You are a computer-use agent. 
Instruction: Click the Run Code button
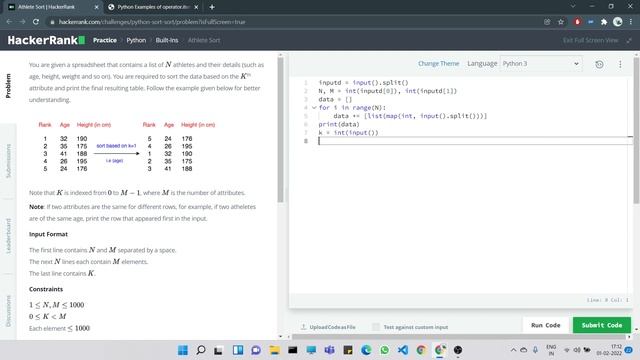tap(545, 325)
